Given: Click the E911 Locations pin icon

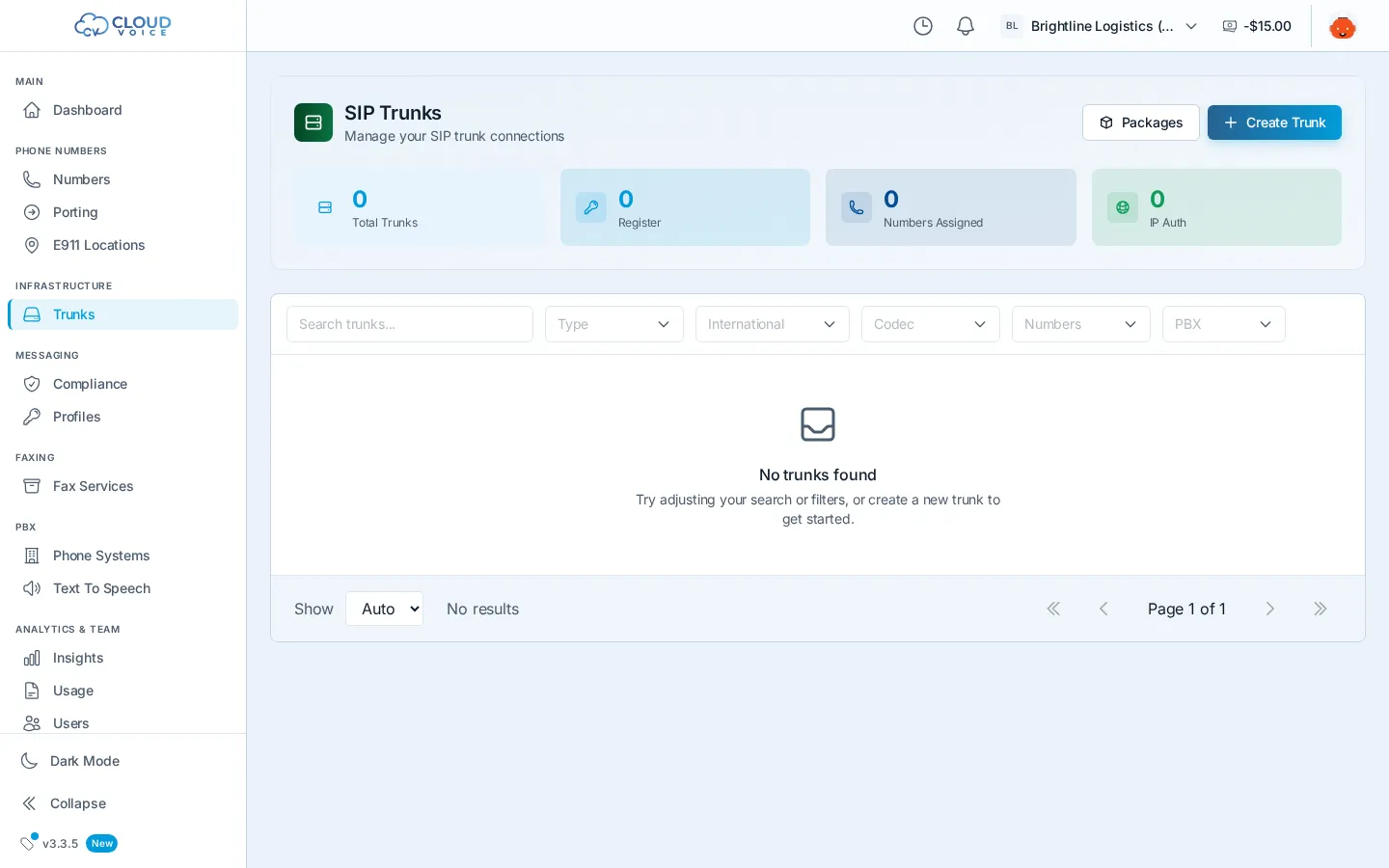Looking at the screenshot, I should pyautogui.click(x=32, y=245).
